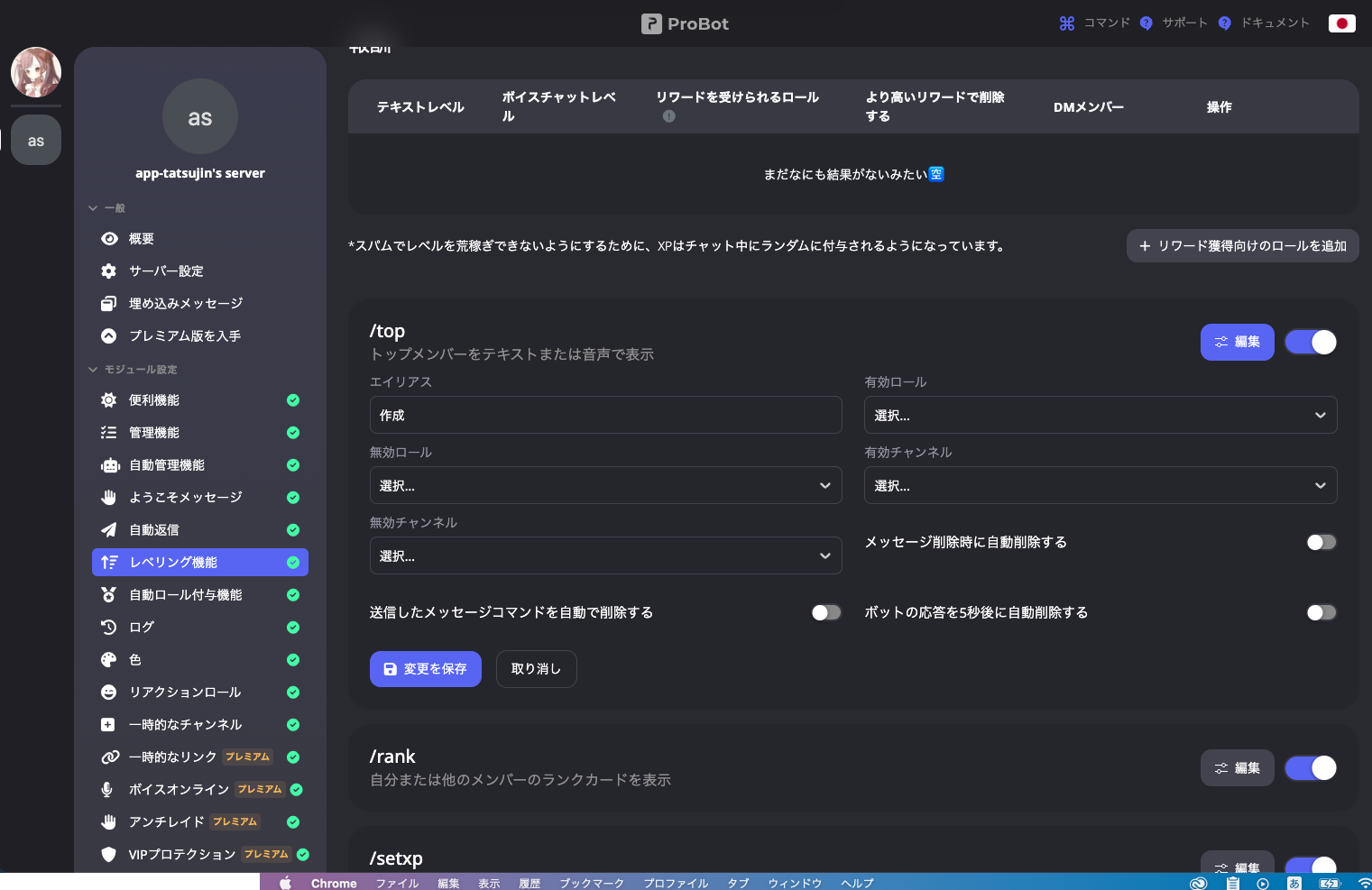Open the 有効チャンネル dropdown
Image resolution: width=1372 pixels, height=890 pixels.
pyautogui.click(x=1100, y=485)
